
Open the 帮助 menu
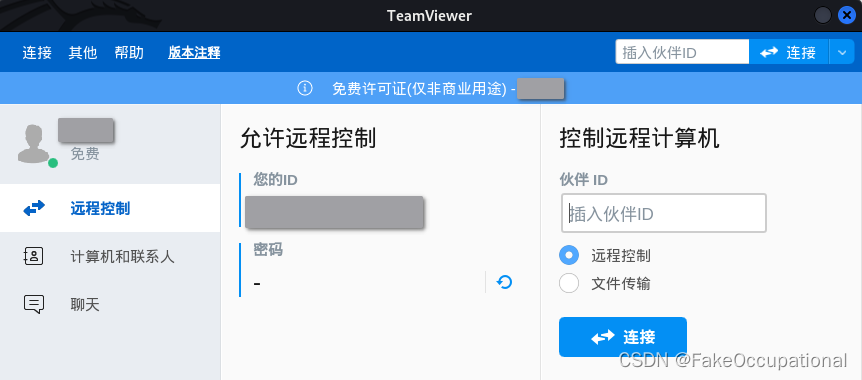click(x=129, y=53)
